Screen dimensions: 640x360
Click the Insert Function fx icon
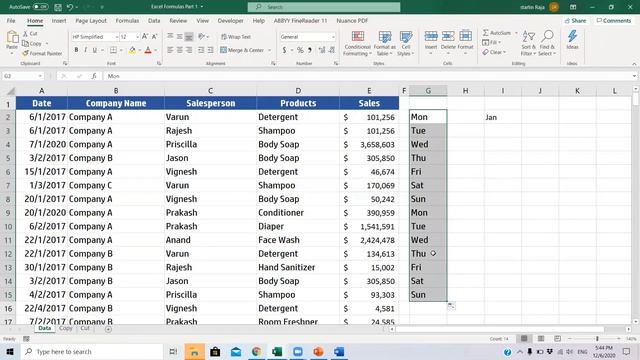pos(94,76)
